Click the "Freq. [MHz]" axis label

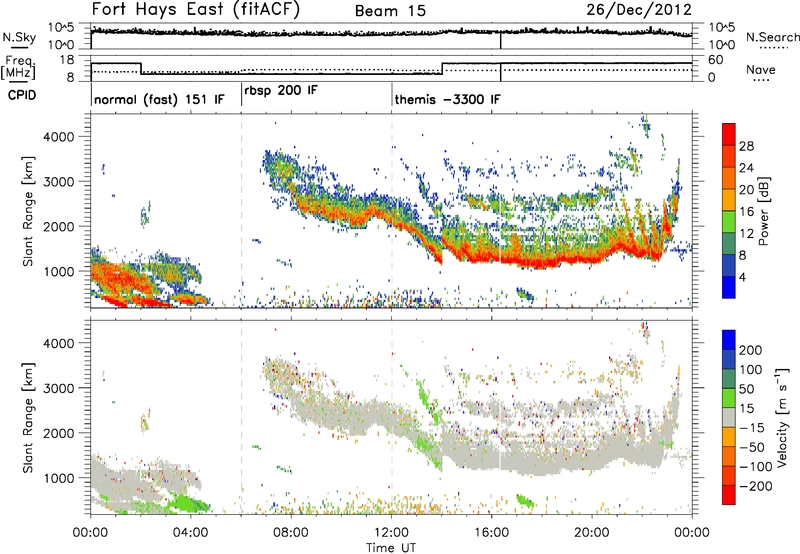18,67
